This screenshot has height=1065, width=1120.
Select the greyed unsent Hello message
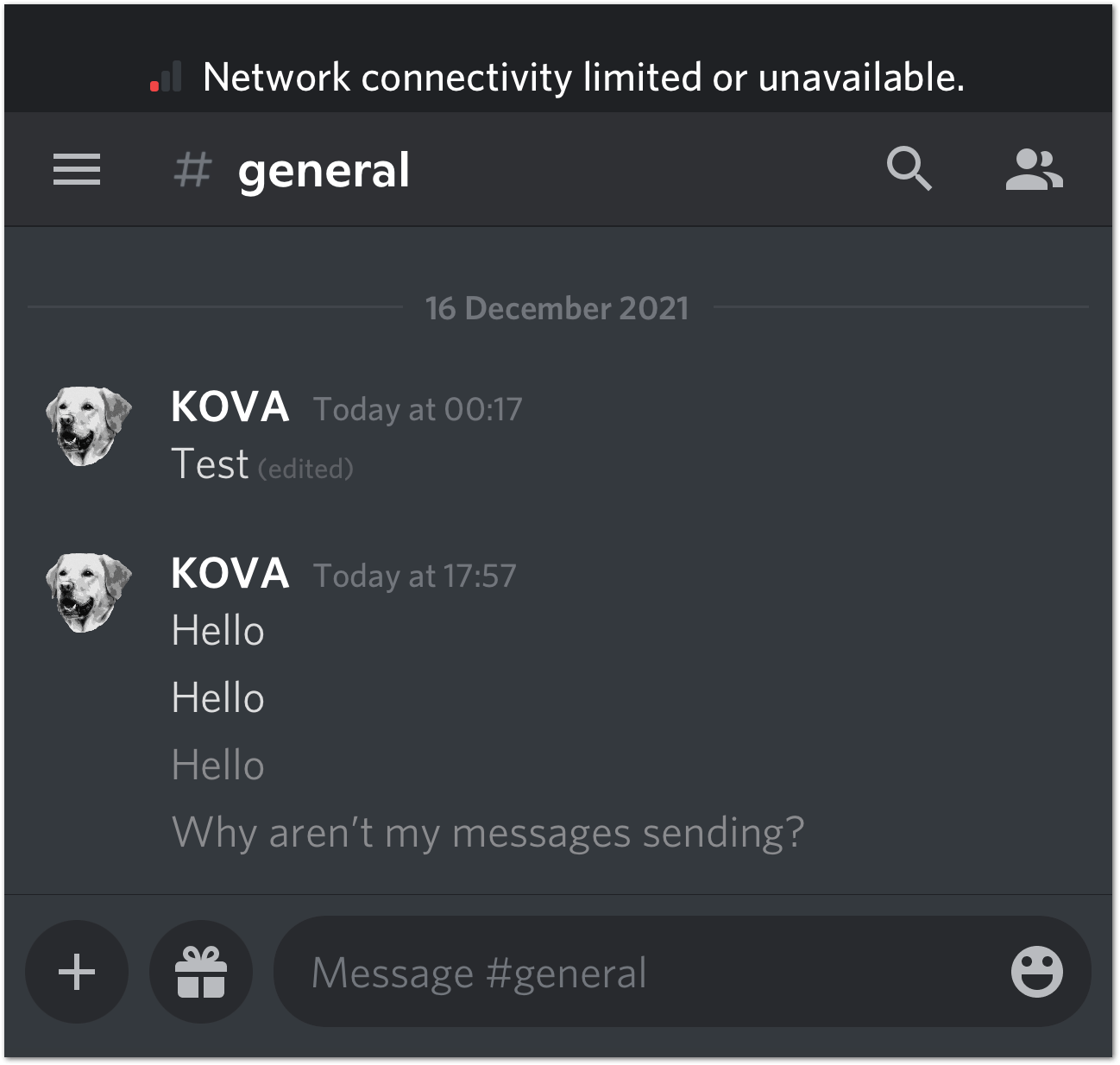217,766
